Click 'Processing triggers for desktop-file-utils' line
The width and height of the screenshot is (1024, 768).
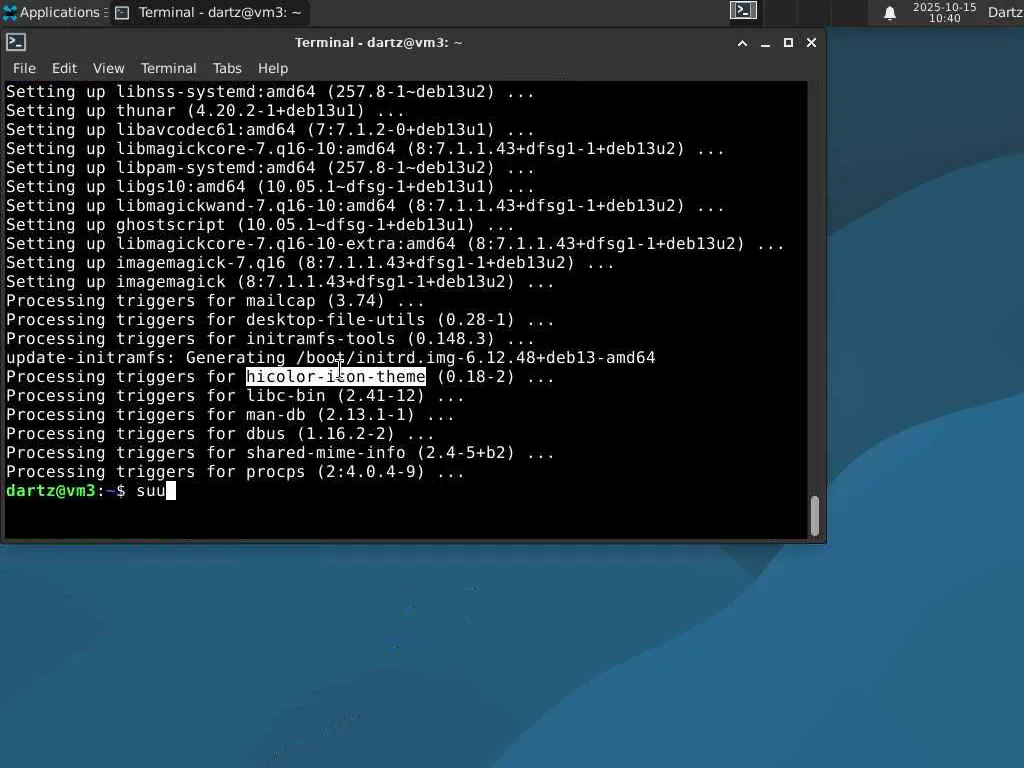pyautogui.click(x=280, y=320)
